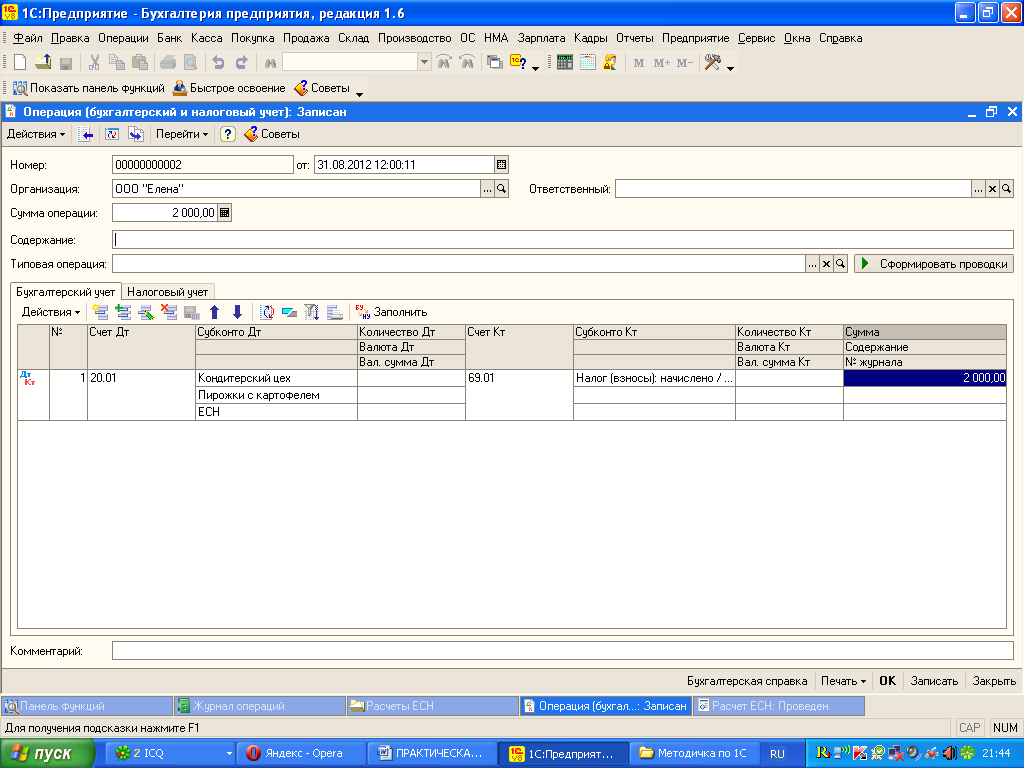Clear the Типовая операция field with X
The image size is (1024, 768).
(x=826, y=264)
